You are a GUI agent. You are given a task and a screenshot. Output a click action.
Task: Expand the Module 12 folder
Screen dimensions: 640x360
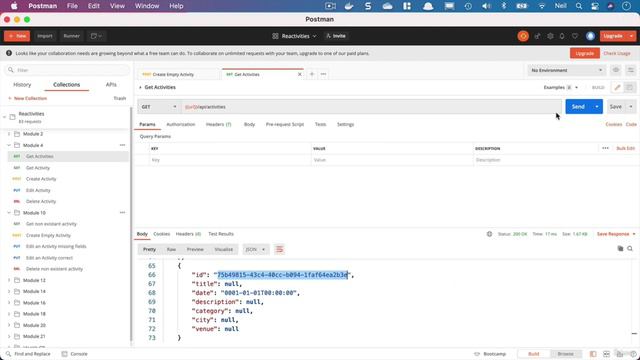(9, 280)
